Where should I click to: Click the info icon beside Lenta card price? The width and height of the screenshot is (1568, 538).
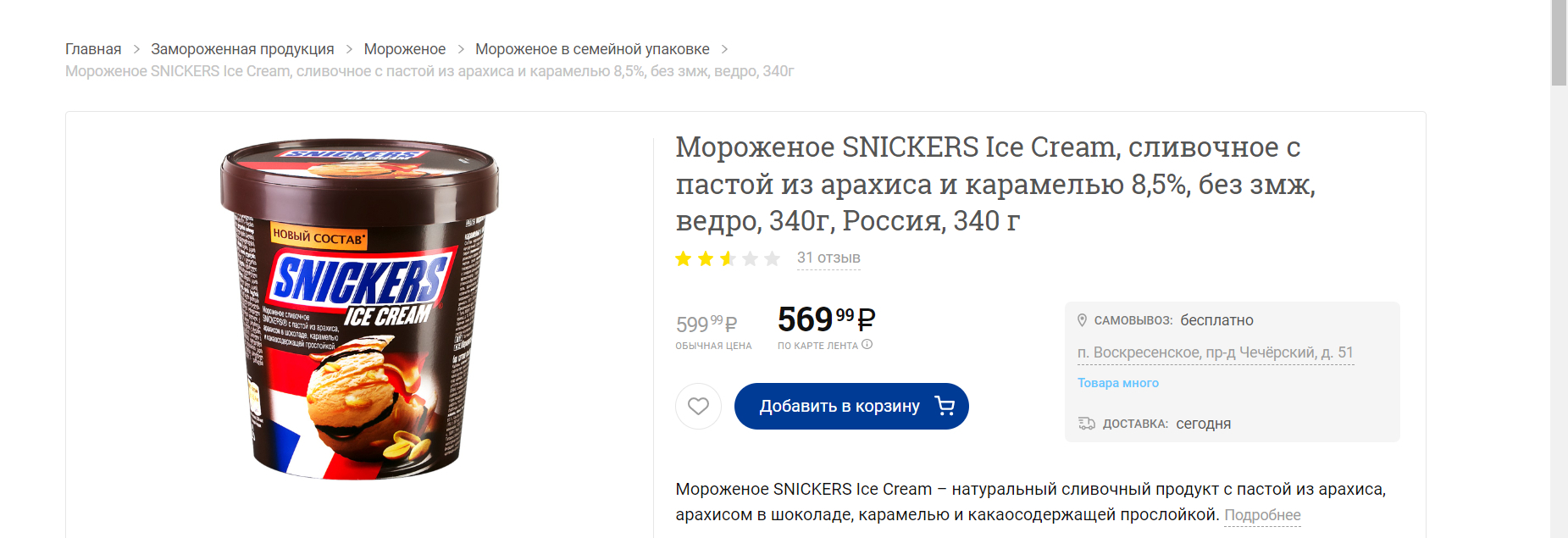(x=867, y=345)
